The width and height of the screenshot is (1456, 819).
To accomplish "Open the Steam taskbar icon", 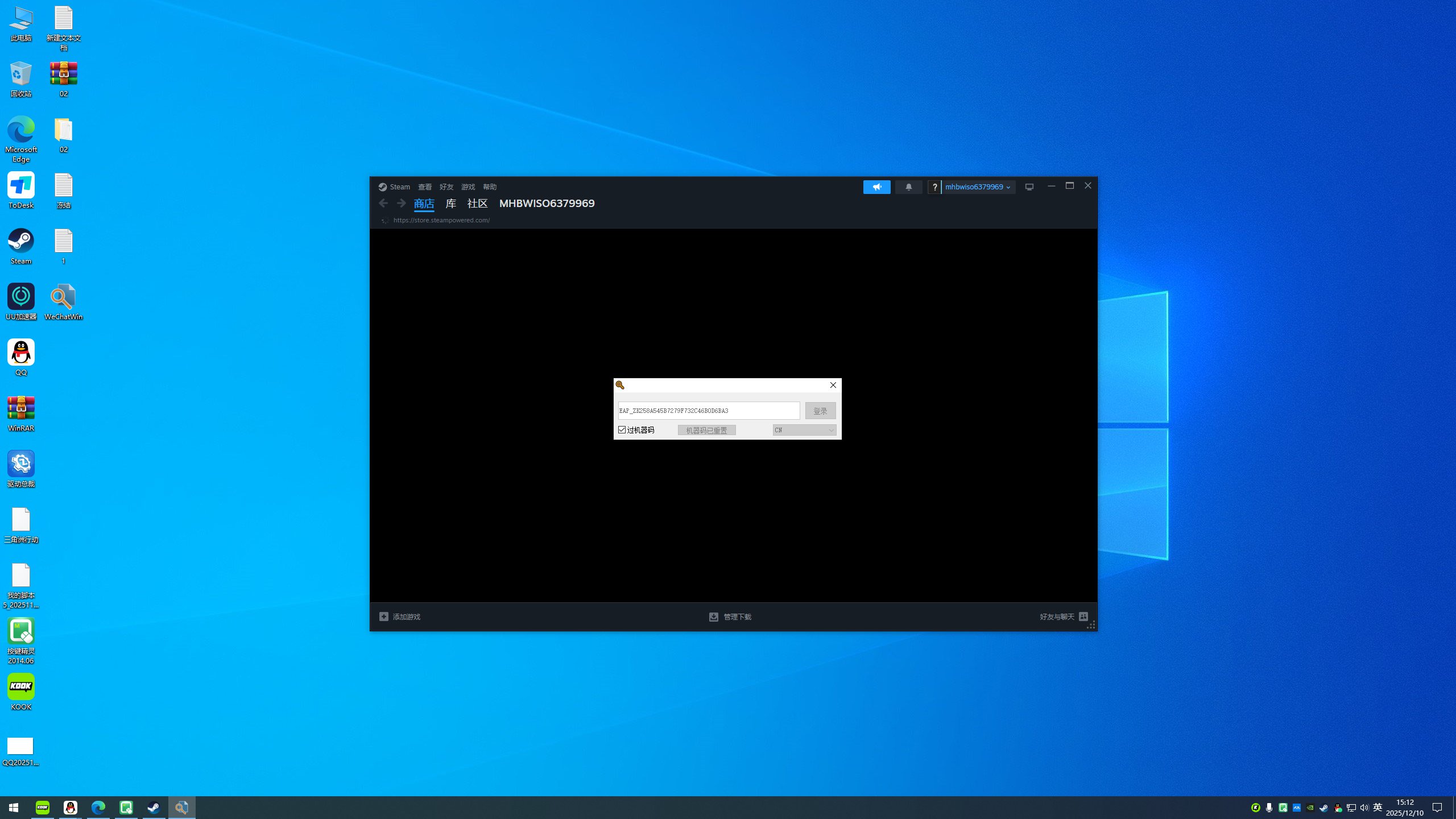I will 154,808.
